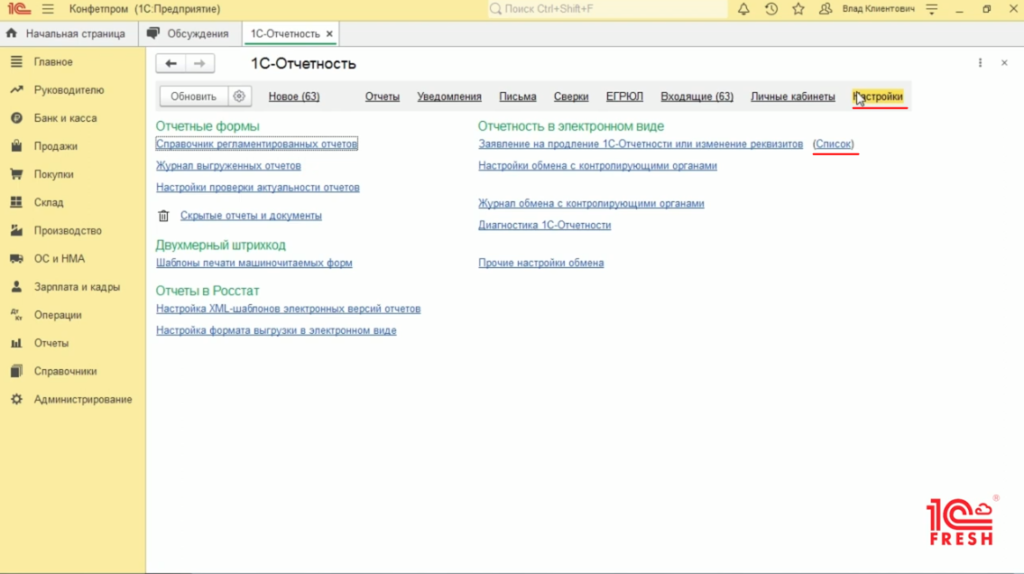The width and height of the screenshot is (1024, 574).
Task: Open Заявление на продление 1С-Отчетности link
Action: coord(641,144)
